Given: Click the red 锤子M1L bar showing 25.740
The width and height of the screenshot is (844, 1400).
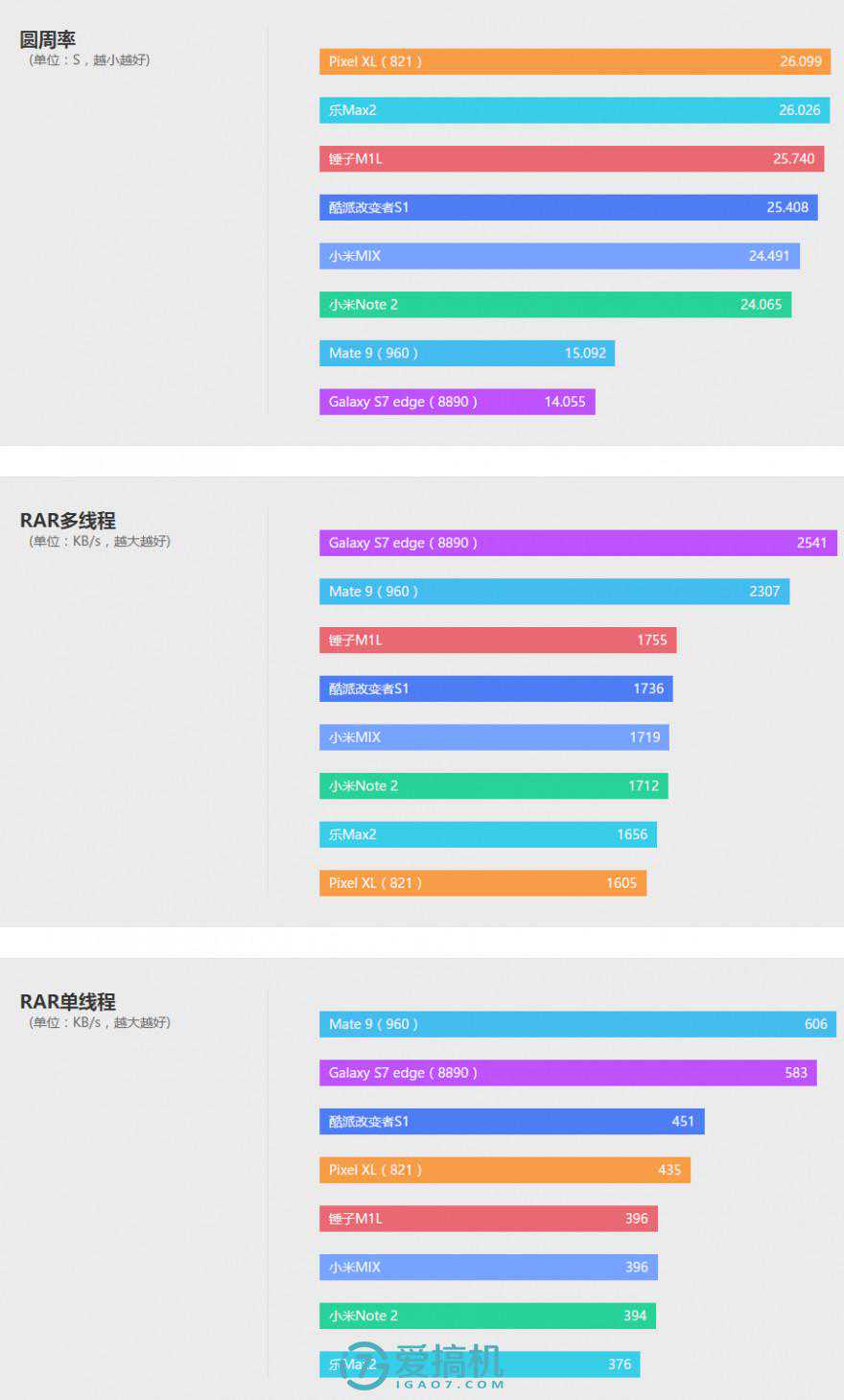Looking at the screenshot, I should tap(572, 159).
